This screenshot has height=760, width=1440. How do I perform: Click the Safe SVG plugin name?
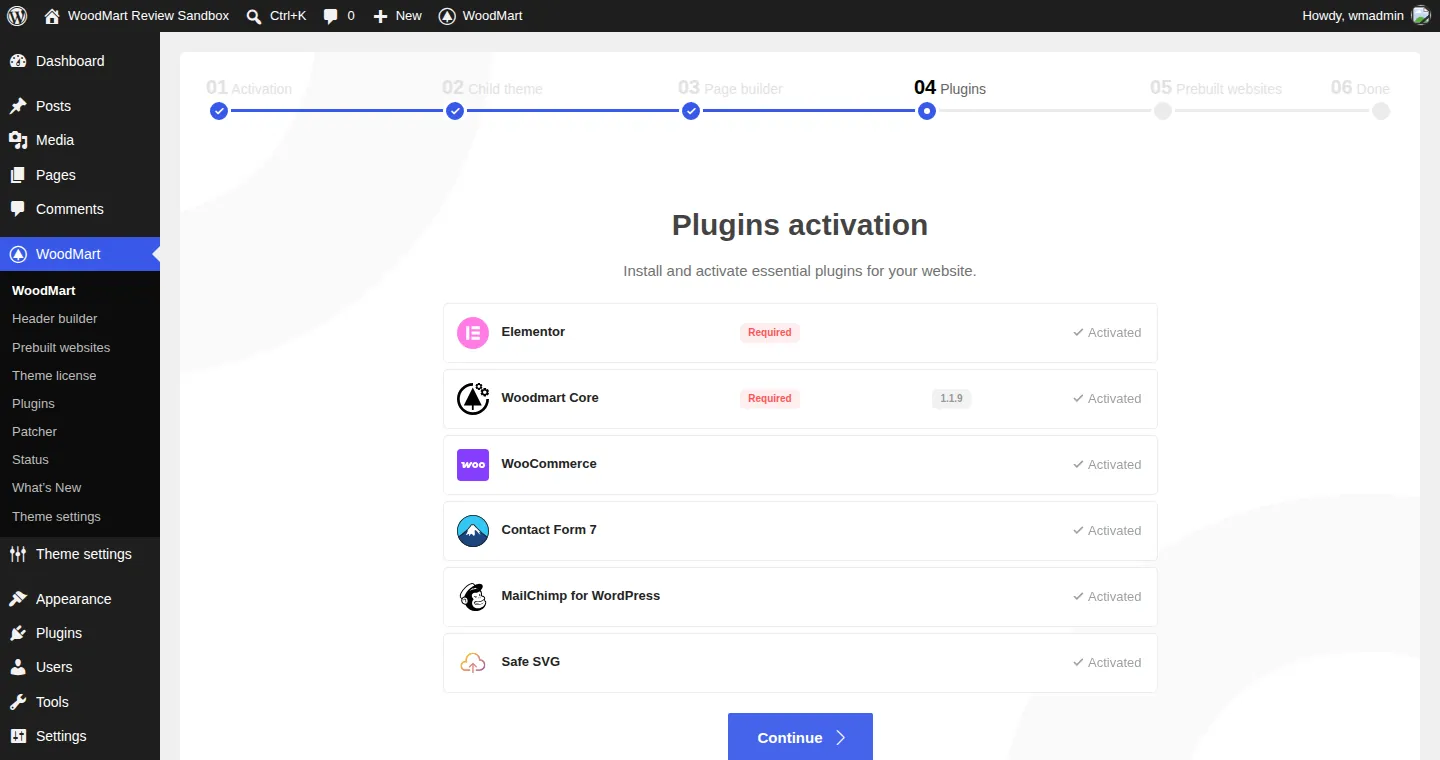[531, 662]
